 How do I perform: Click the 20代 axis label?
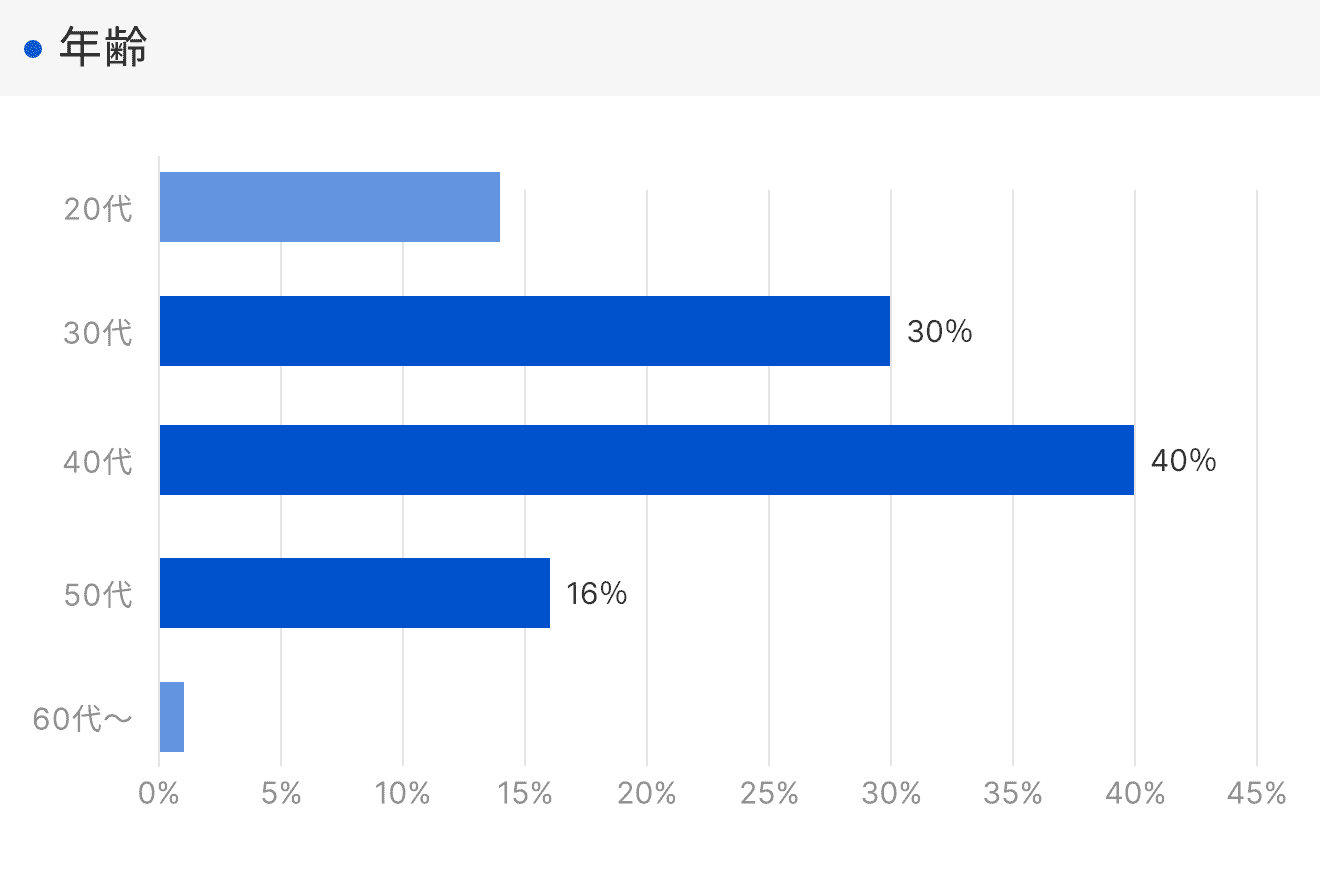[98, 208]
